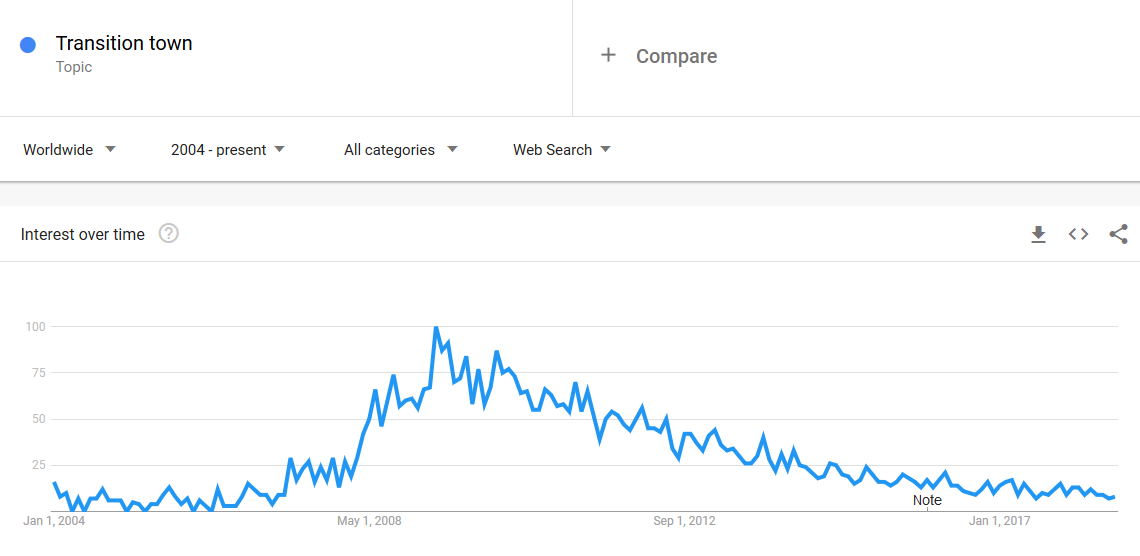Click the arrow next to Web Search

coord(606,149)
